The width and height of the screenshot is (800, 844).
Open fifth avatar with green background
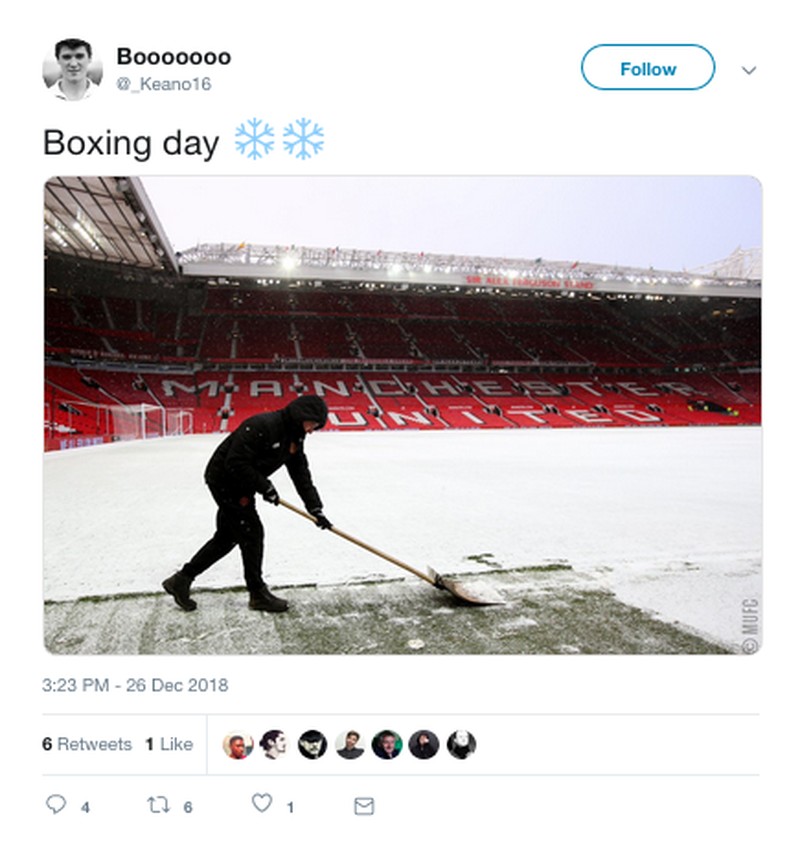[386, 744]
